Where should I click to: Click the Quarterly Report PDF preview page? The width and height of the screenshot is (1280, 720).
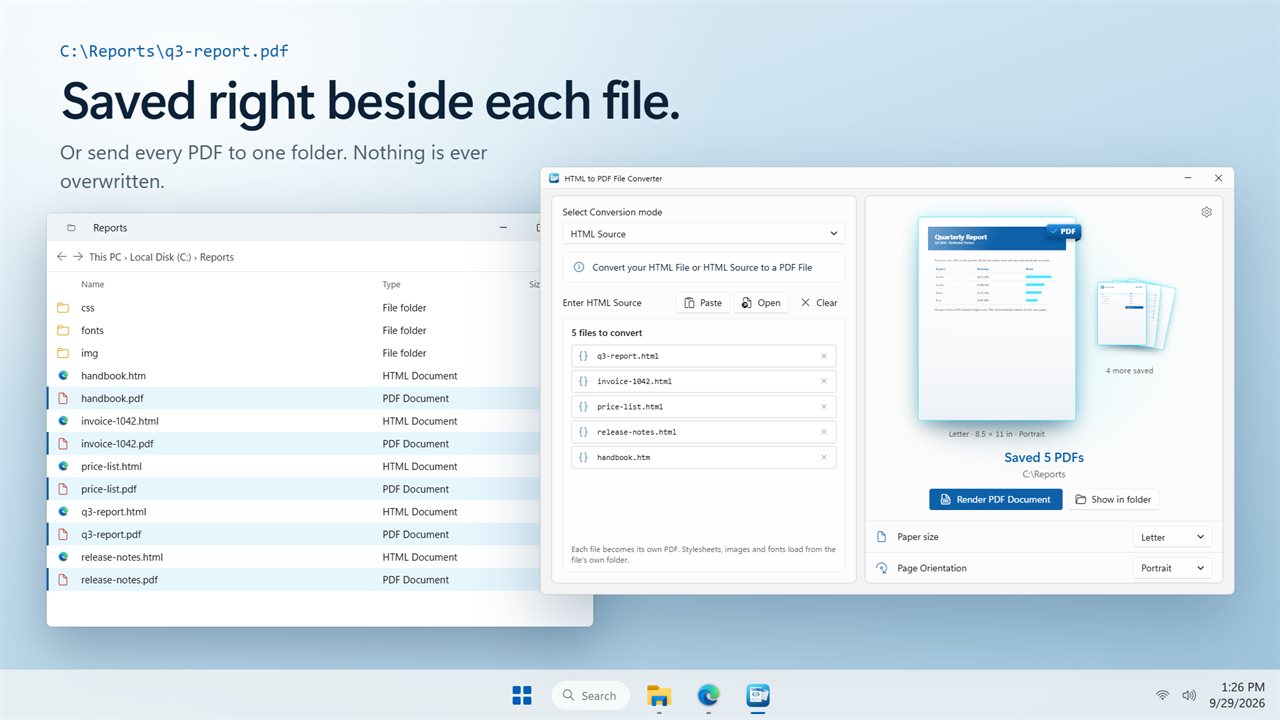click(997, 319)
